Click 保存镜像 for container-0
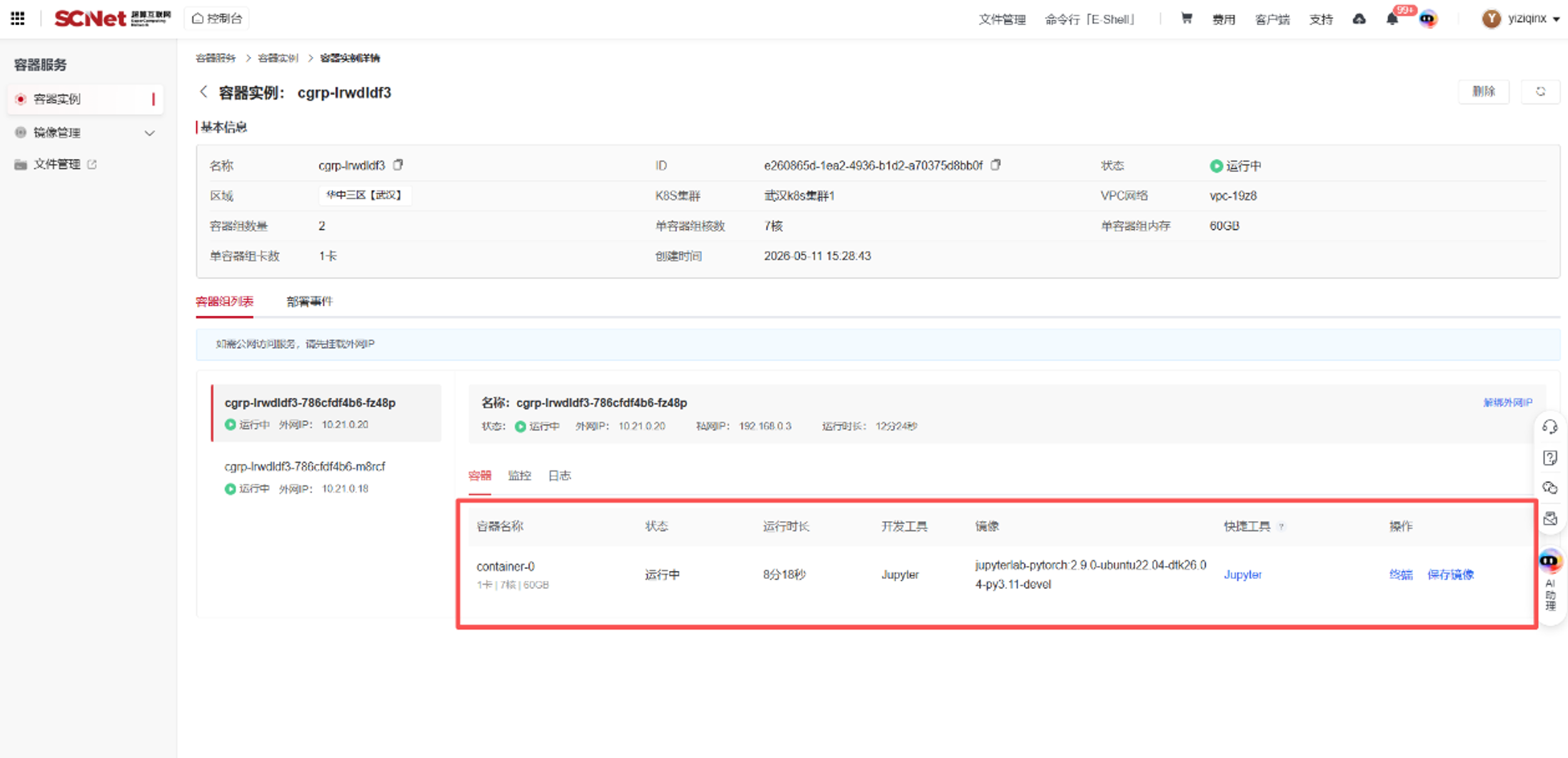 (x=1450, y=575)
